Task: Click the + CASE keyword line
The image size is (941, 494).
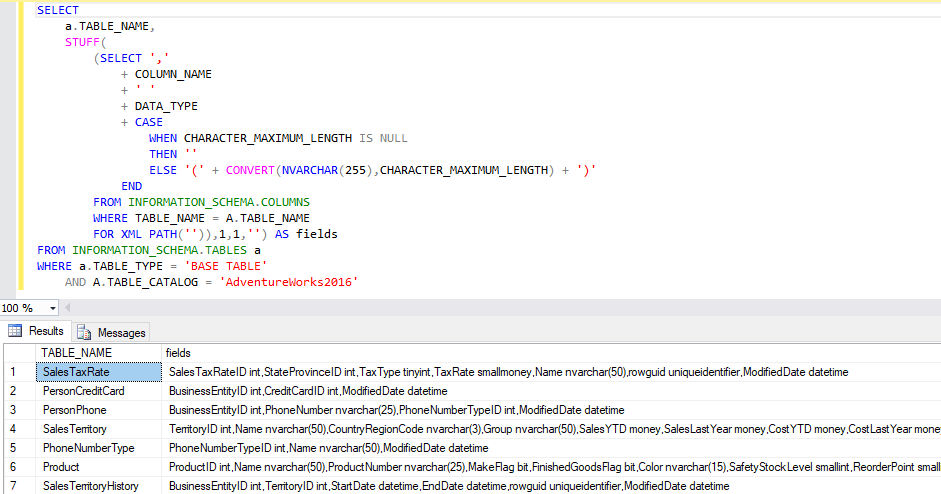Action: tap(142, 122)
